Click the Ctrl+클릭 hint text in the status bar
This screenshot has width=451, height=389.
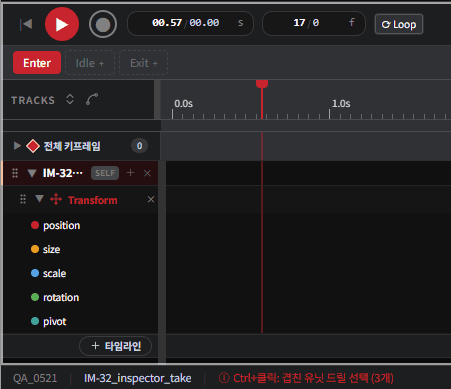coord(313,378)
